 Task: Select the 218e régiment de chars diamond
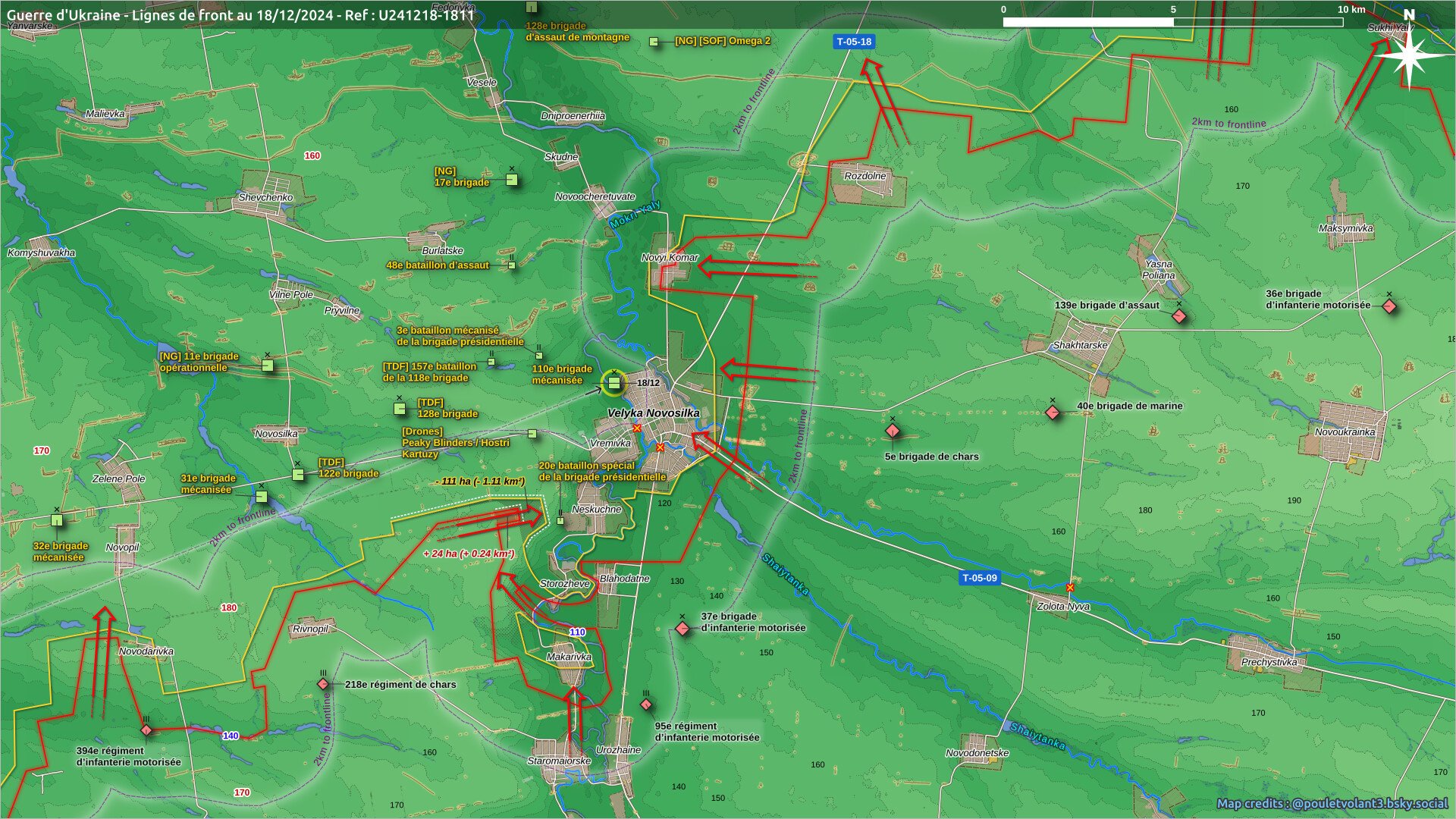point(323,684)
